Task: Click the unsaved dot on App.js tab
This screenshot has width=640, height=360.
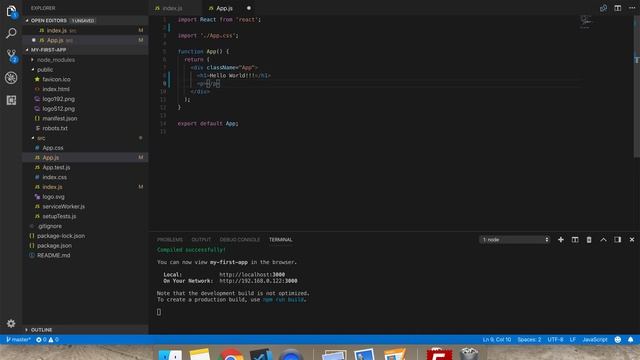Action: click(249, 8)
